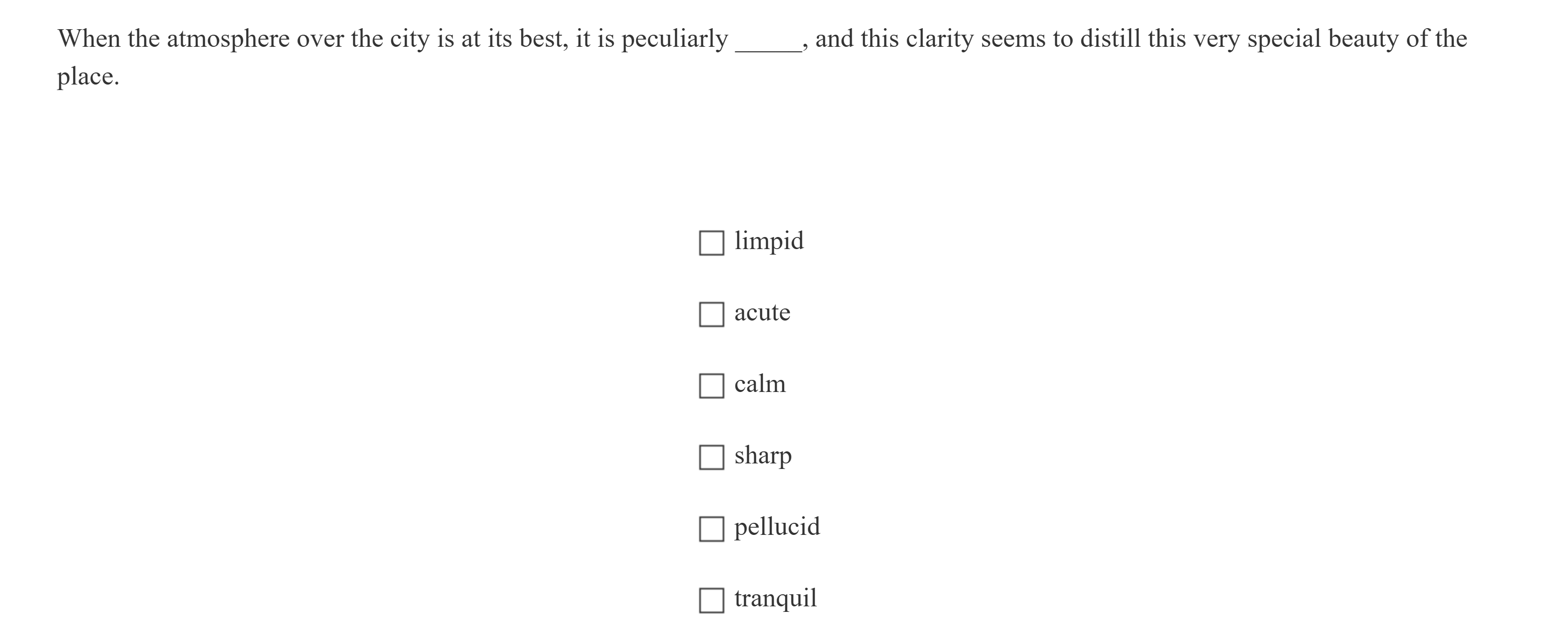The width and height of the screenshot is (1568, 630).
Task: Click the word 'peculiarly' in the prompt
Action: (674, 40)
